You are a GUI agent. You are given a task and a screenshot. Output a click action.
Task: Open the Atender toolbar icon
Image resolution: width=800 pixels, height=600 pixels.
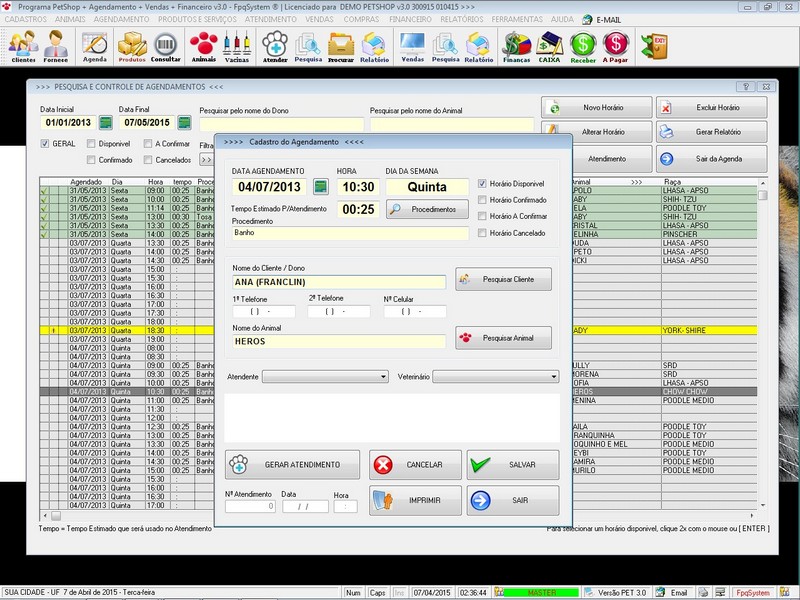pos(274,45)
